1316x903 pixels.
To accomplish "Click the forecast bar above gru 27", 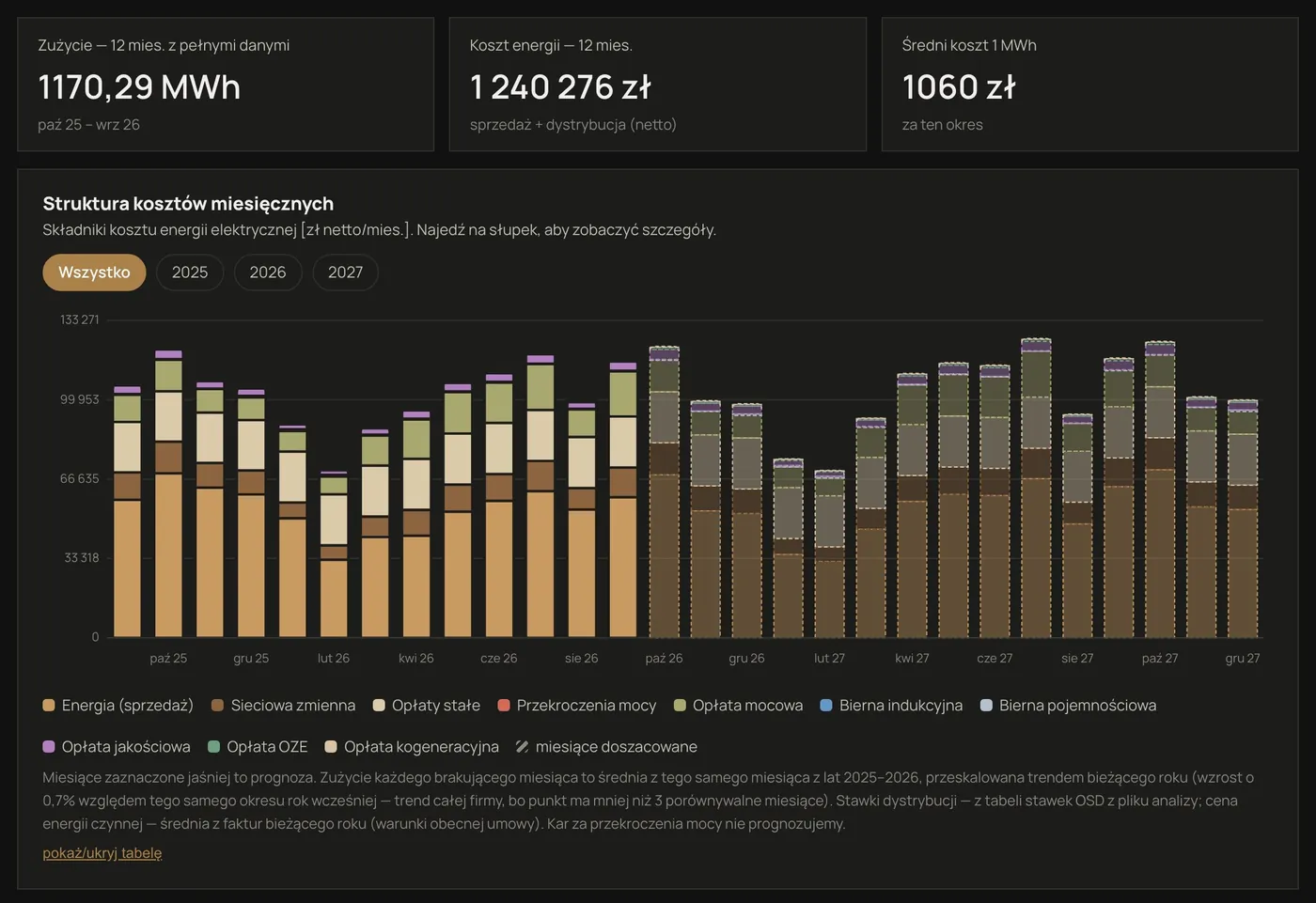I will click(x=1243, y=519).
